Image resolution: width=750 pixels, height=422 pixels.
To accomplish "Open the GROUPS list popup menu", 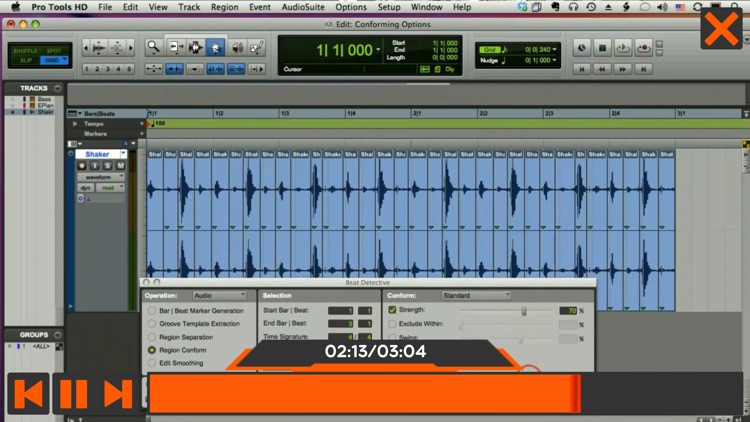I will pyautogui.click(x=57, y=334).
